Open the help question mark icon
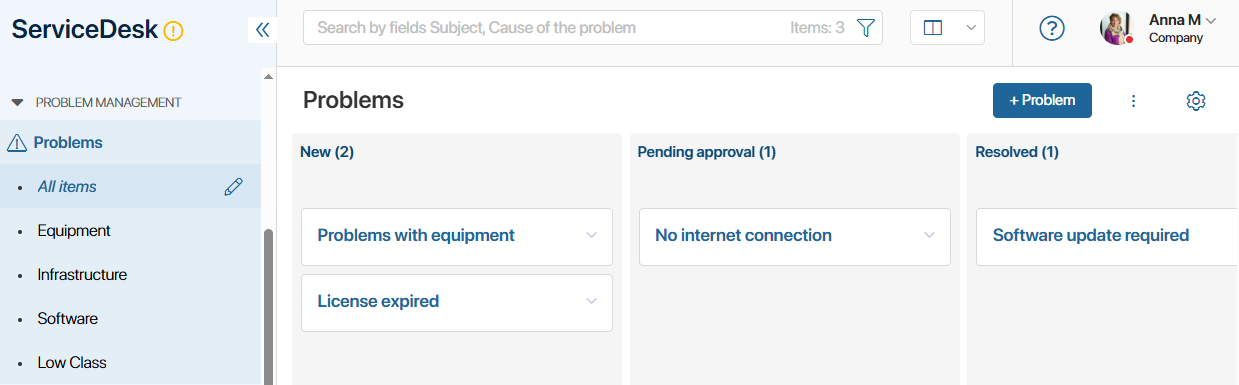Viewport: 1239px width, 385px height. 1052,29
